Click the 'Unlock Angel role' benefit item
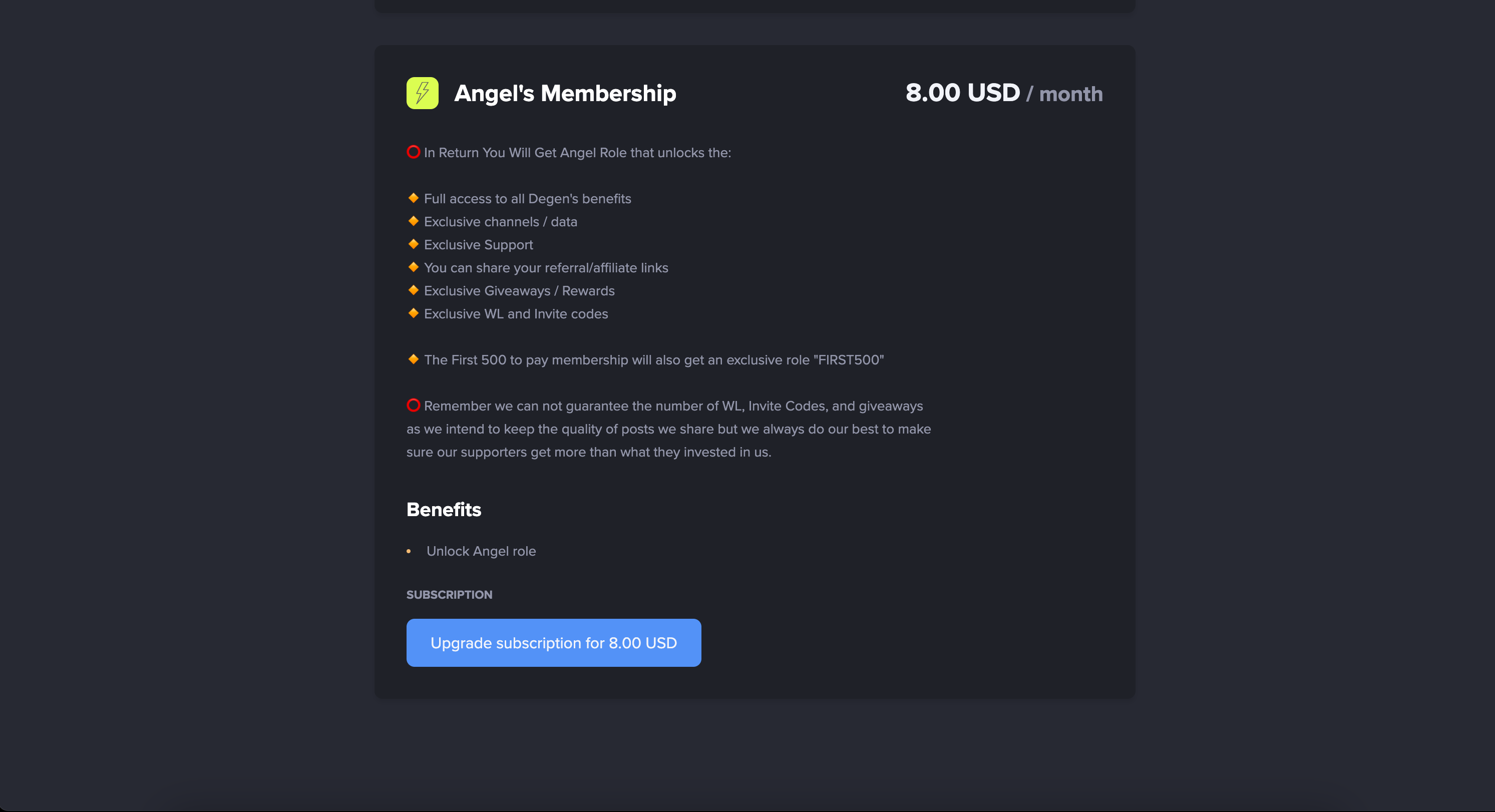 [481, 551]
